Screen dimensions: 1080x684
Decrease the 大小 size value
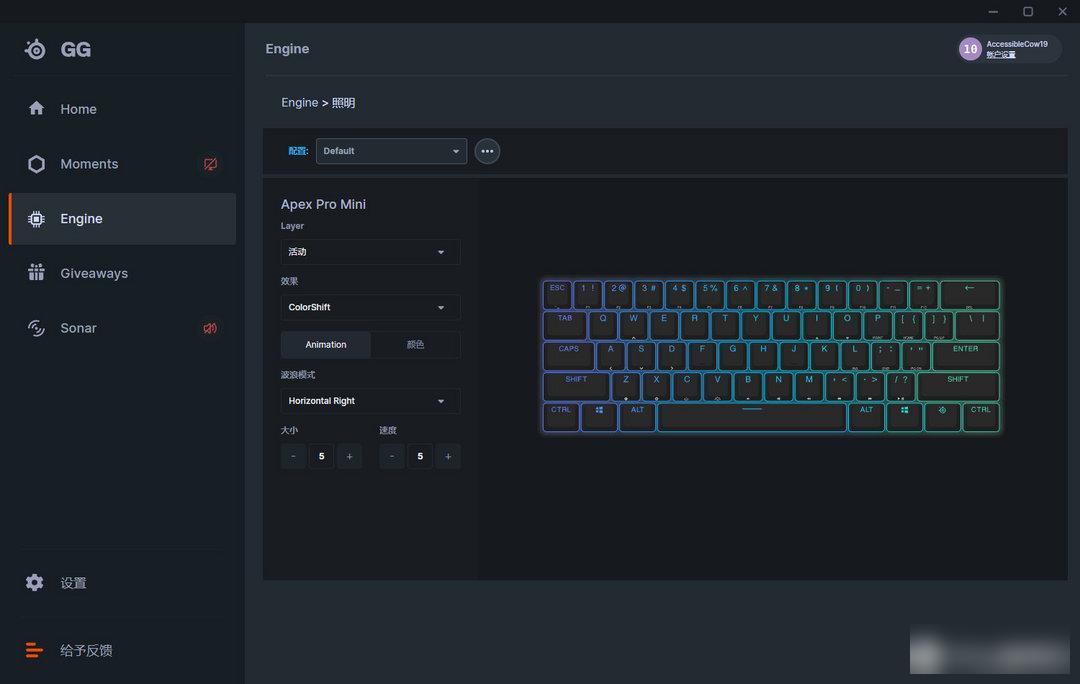(x=293, y=456)
